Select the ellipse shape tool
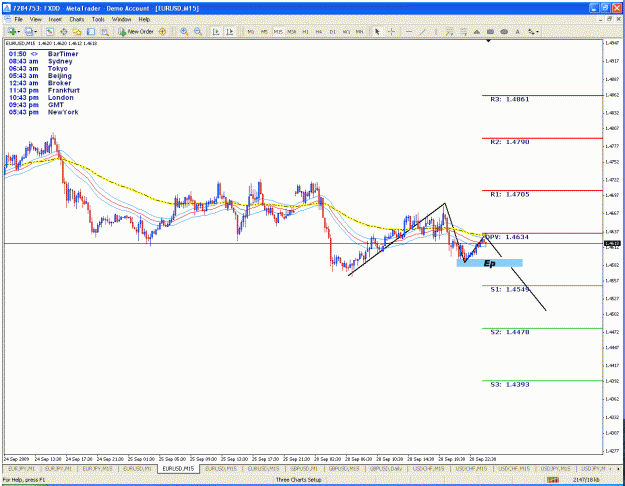The width and height of the screenshot is (625, 486). click(504, 31)
